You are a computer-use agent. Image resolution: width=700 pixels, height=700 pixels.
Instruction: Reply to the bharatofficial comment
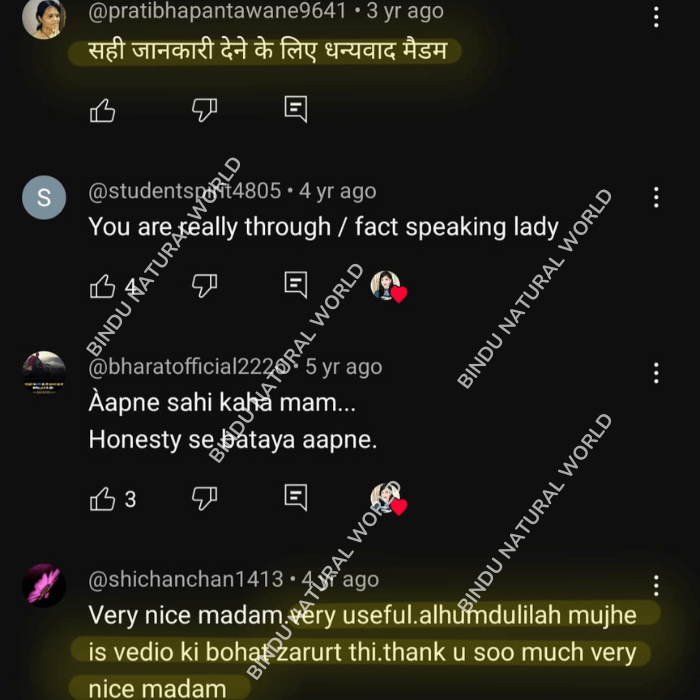click(296, 497)
